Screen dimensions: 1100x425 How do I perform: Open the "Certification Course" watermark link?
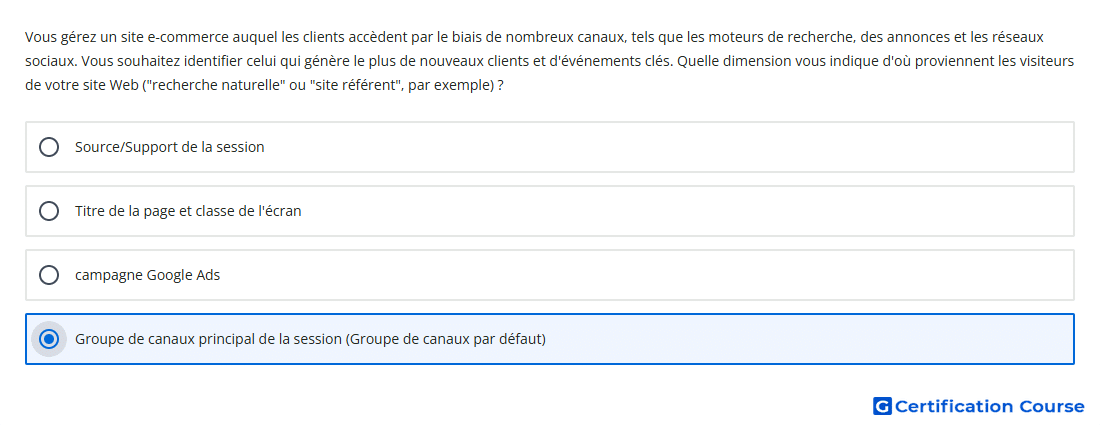click(x=989, y=406)
